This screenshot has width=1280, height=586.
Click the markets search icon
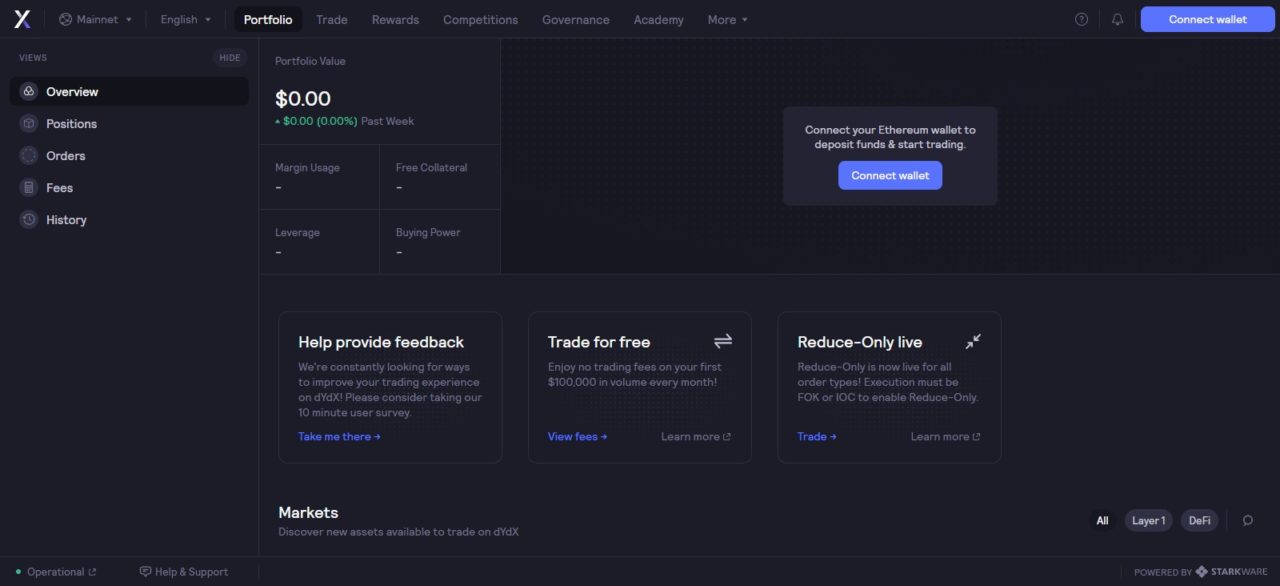1248,520
